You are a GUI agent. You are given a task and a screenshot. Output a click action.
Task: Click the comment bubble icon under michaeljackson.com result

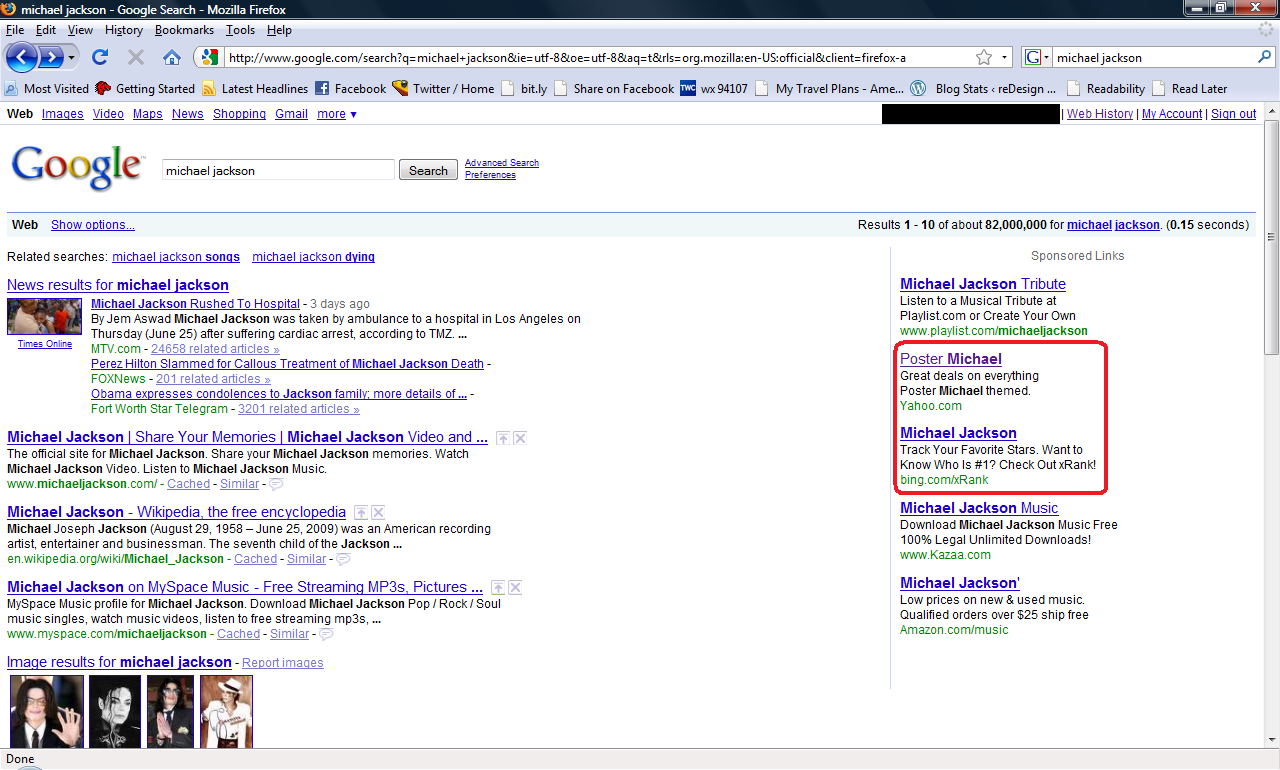point(276,484)
